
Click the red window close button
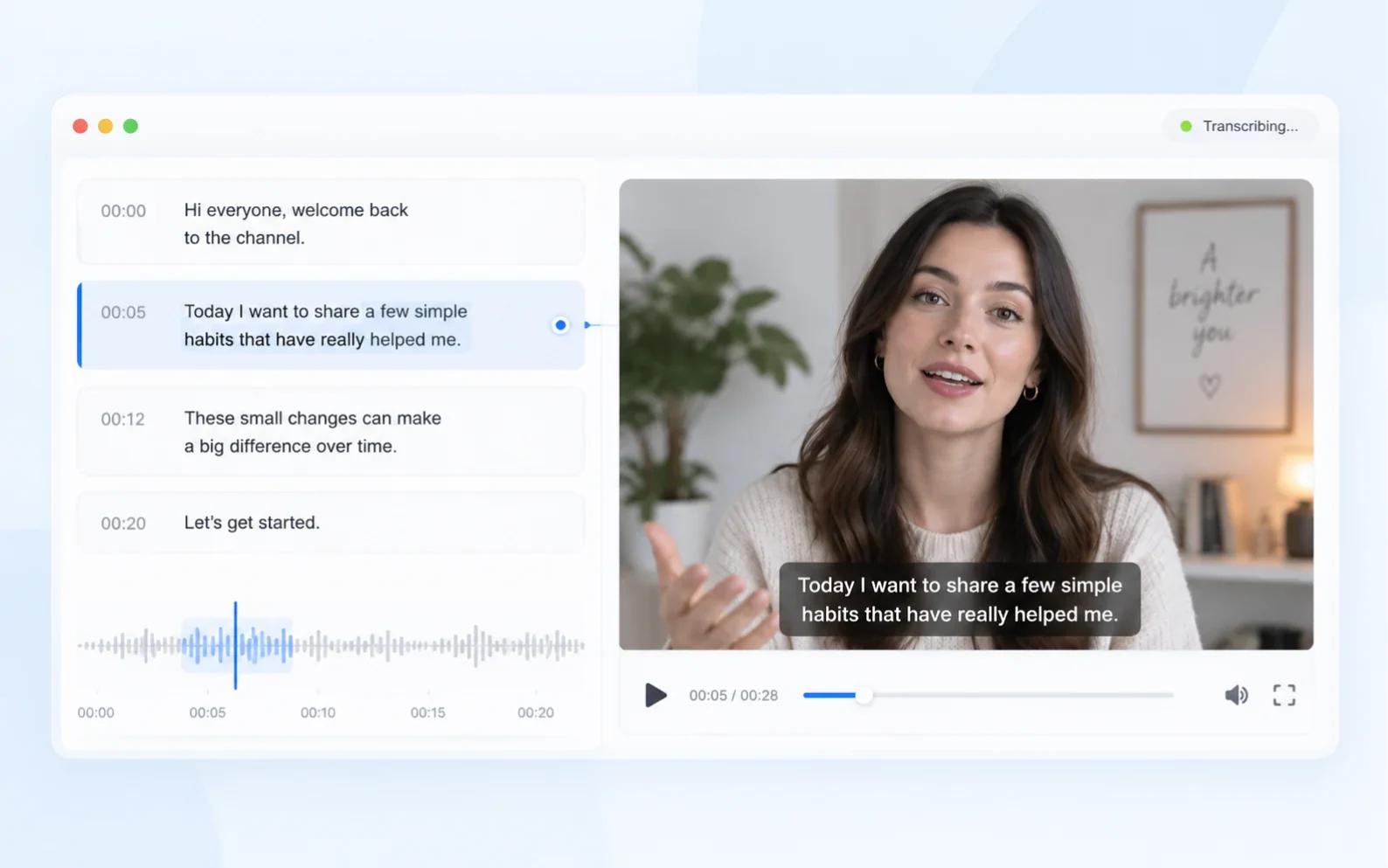80,126
